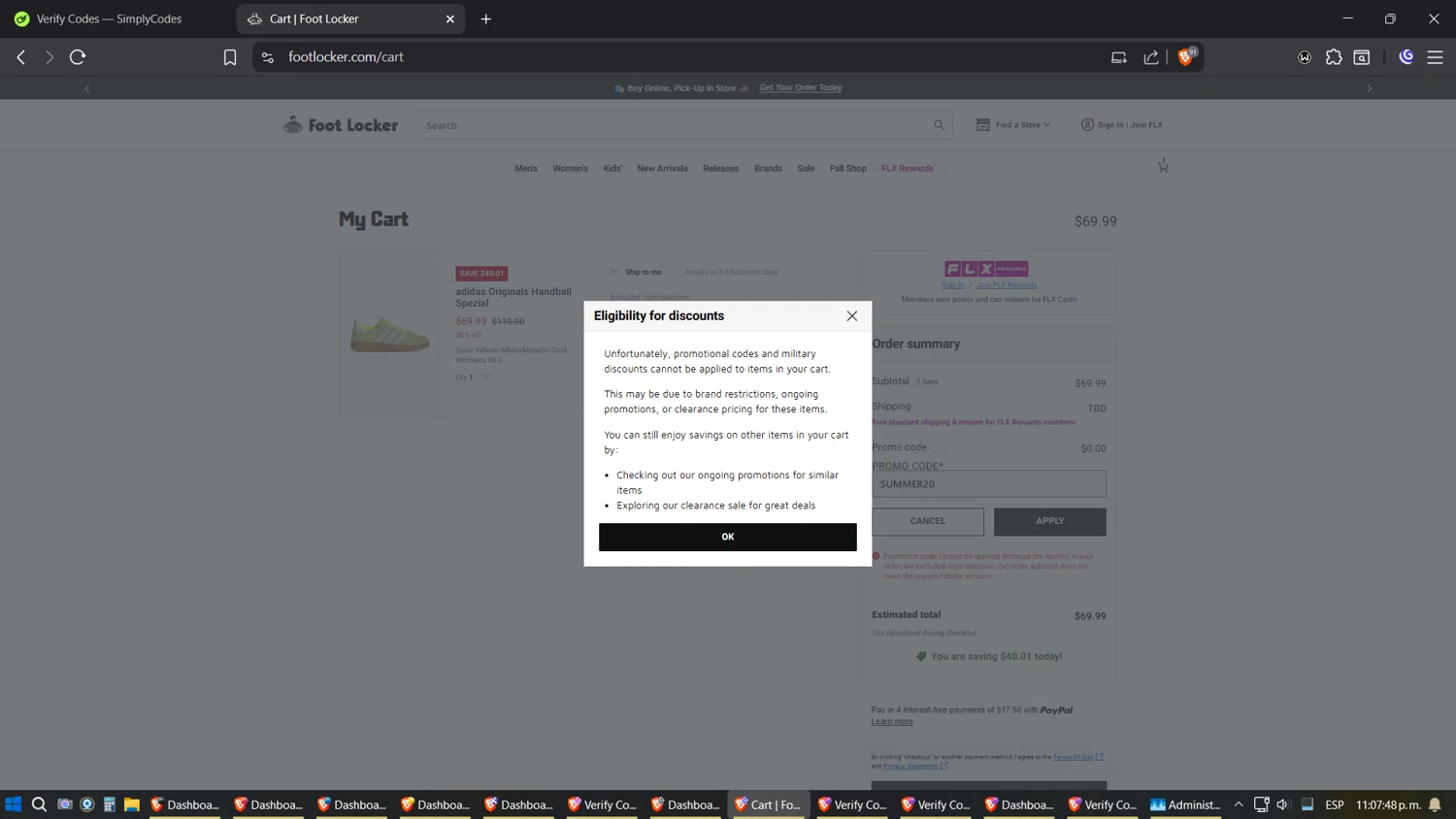Open Windows taskbar search
Screen dimensions: 1456x819
pos(39,804)
